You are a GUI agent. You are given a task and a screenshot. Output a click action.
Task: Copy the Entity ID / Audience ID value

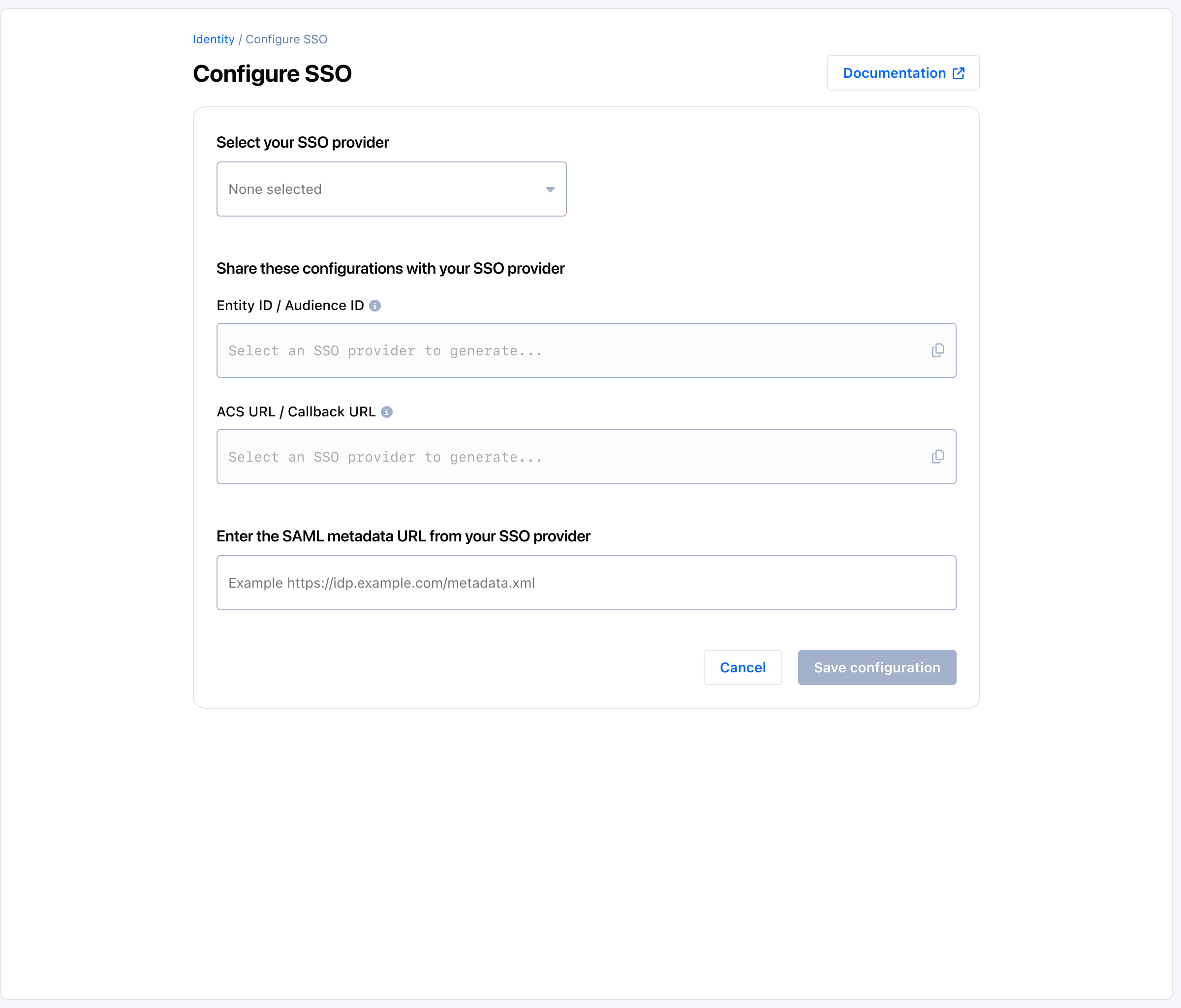937,350
